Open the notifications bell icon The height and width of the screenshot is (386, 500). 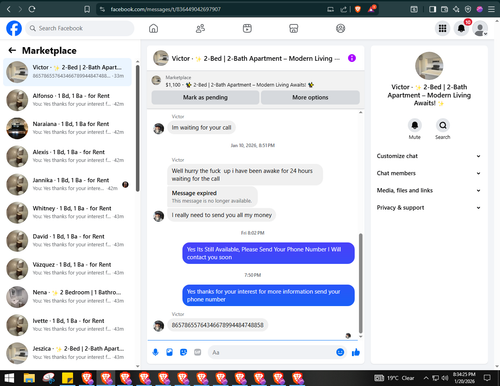click(461, 29)
